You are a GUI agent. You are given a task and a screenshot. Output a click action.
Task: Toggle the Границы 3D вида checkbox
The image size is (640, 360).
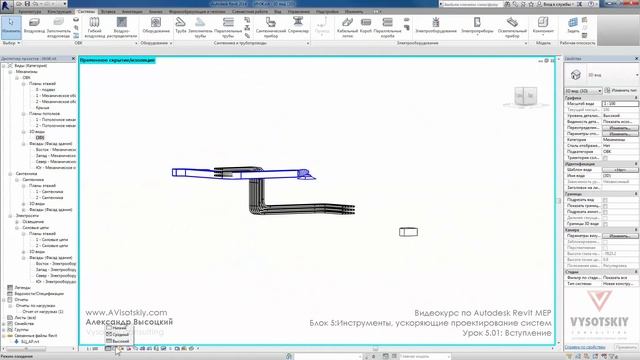pyautogui.click(x=605, y=224)
